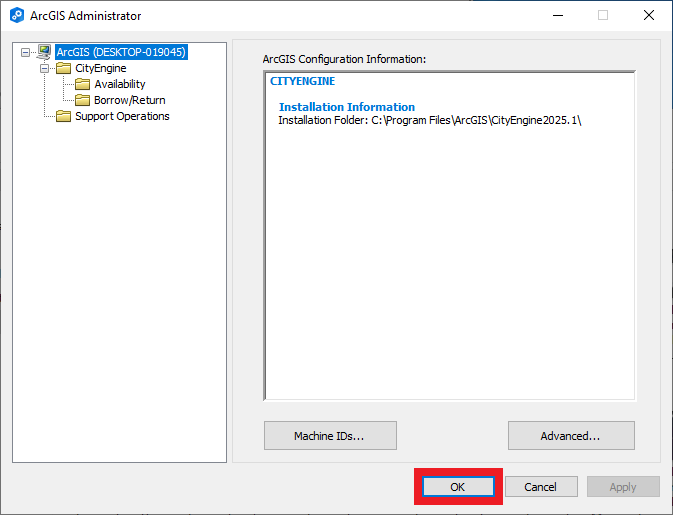
Task: Click the CityEngine folder icon
Action: pos(64,68)
